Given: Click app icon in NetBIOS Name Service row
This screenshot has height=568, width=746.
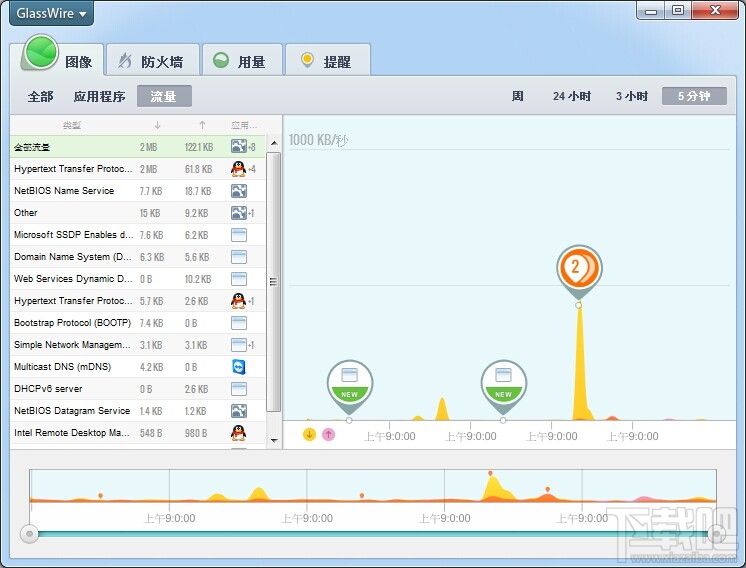Looking at the screenshot, I should (x=239, y=191).
